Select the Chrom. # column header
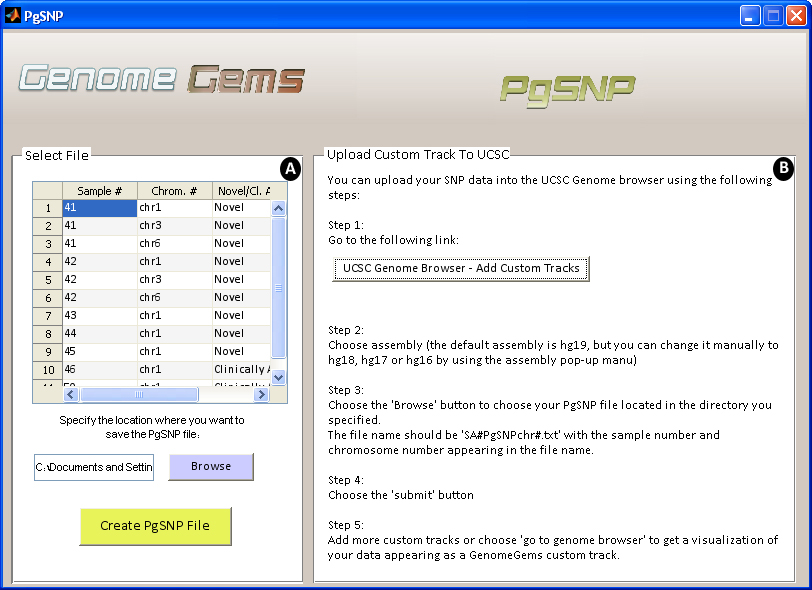The image size is (812, 590). [x=175, y=191]
